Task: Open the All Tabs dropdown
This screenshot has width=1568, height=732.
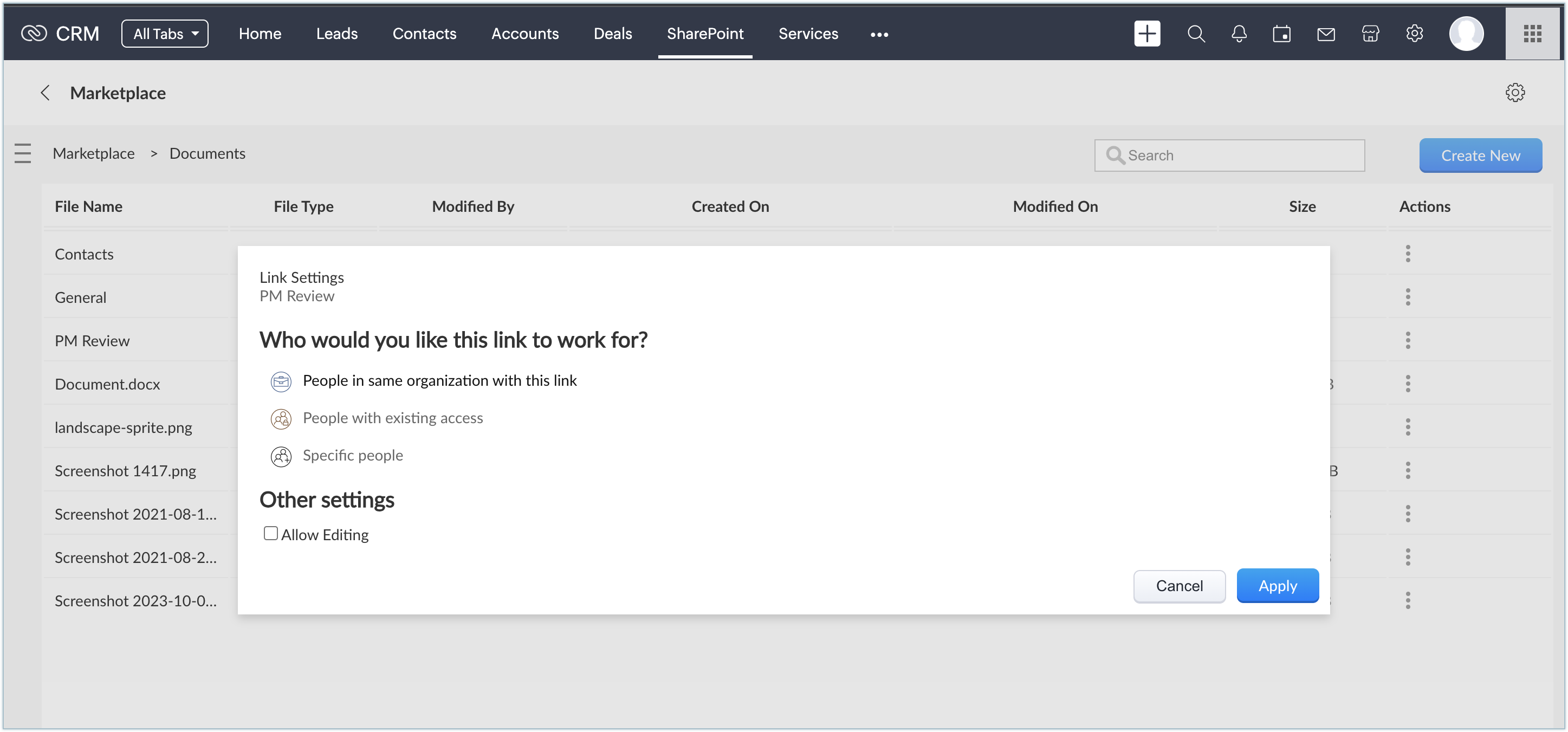Action: click(165, 34)
